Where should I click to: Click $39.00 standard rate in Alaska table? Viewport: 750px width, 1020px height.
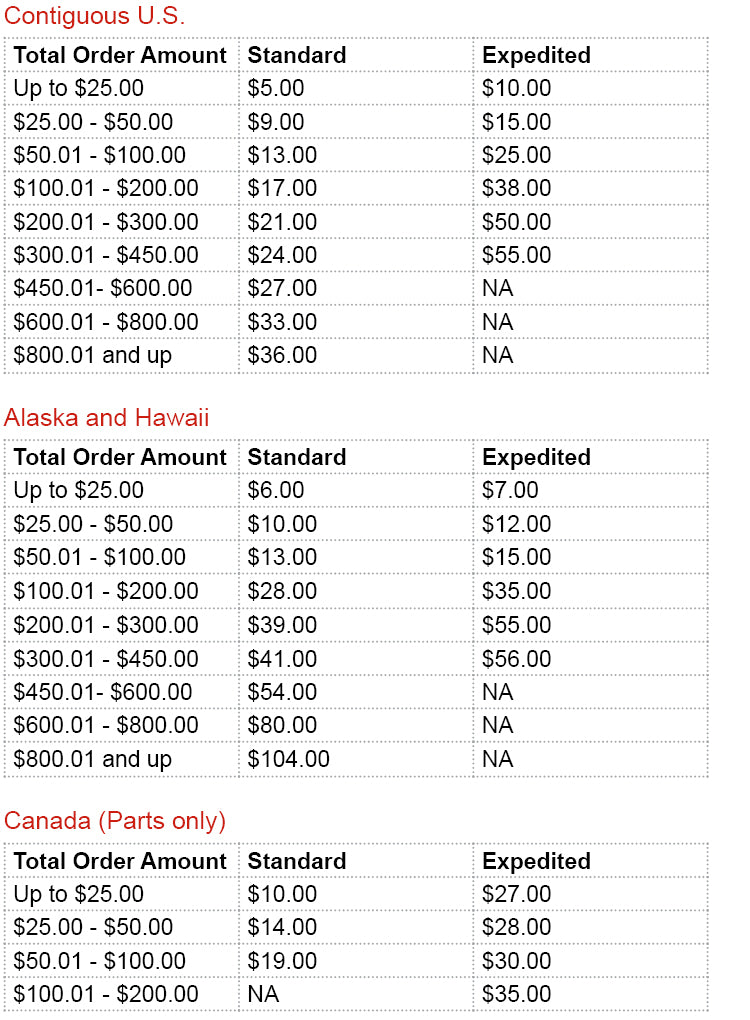click(x=282, y=625)
